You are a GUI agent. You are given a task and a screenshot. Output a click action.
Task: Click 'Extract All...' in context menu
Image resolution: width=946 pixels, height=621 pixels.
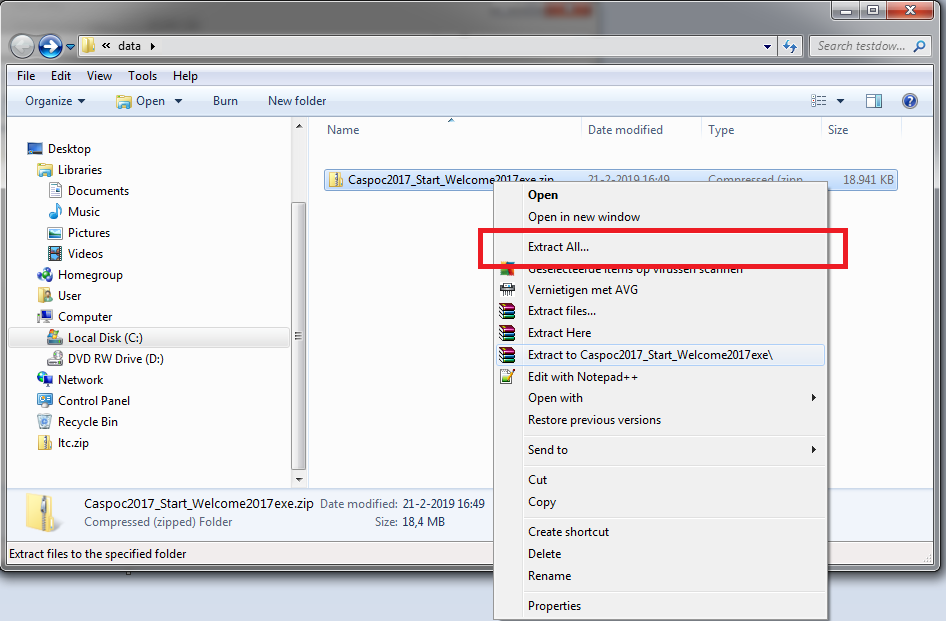558,247
